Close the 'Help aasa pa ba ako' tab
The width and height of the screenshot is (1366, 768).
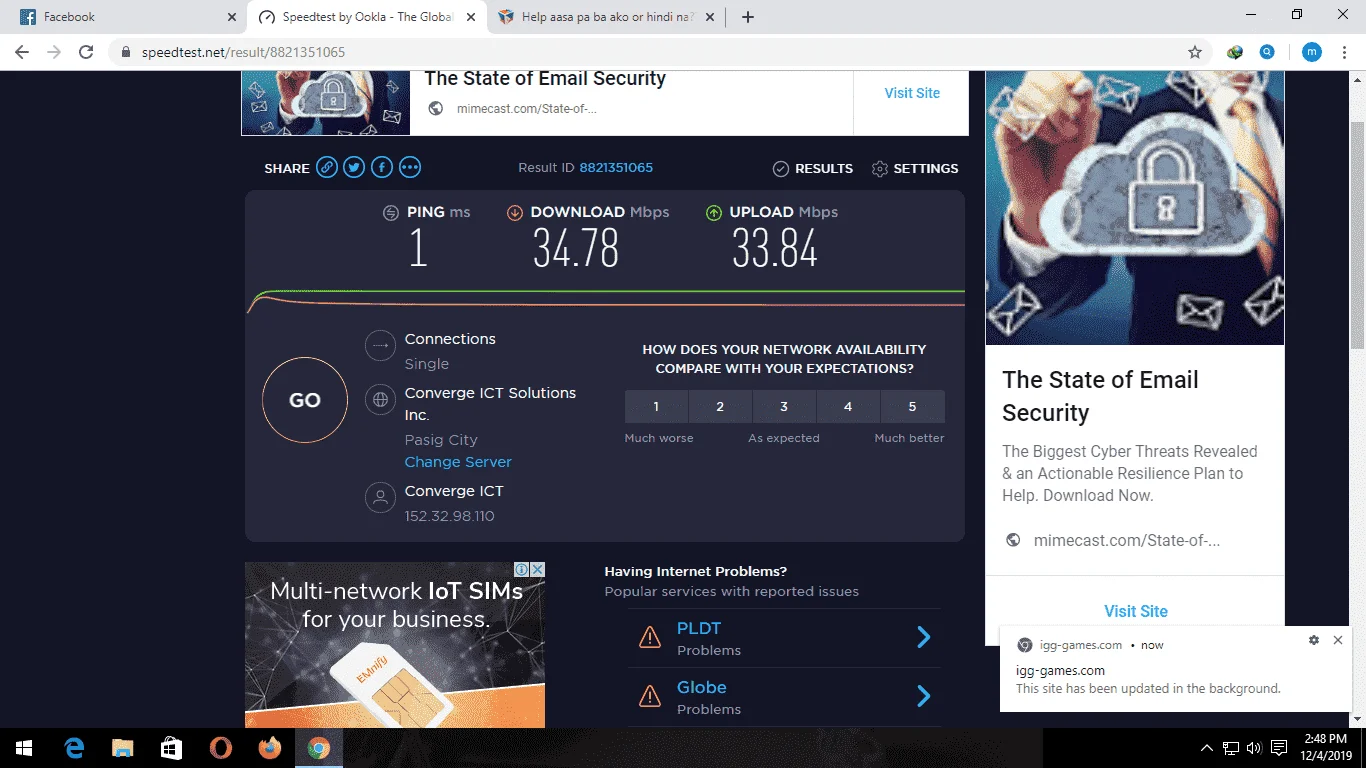[712, 17]
